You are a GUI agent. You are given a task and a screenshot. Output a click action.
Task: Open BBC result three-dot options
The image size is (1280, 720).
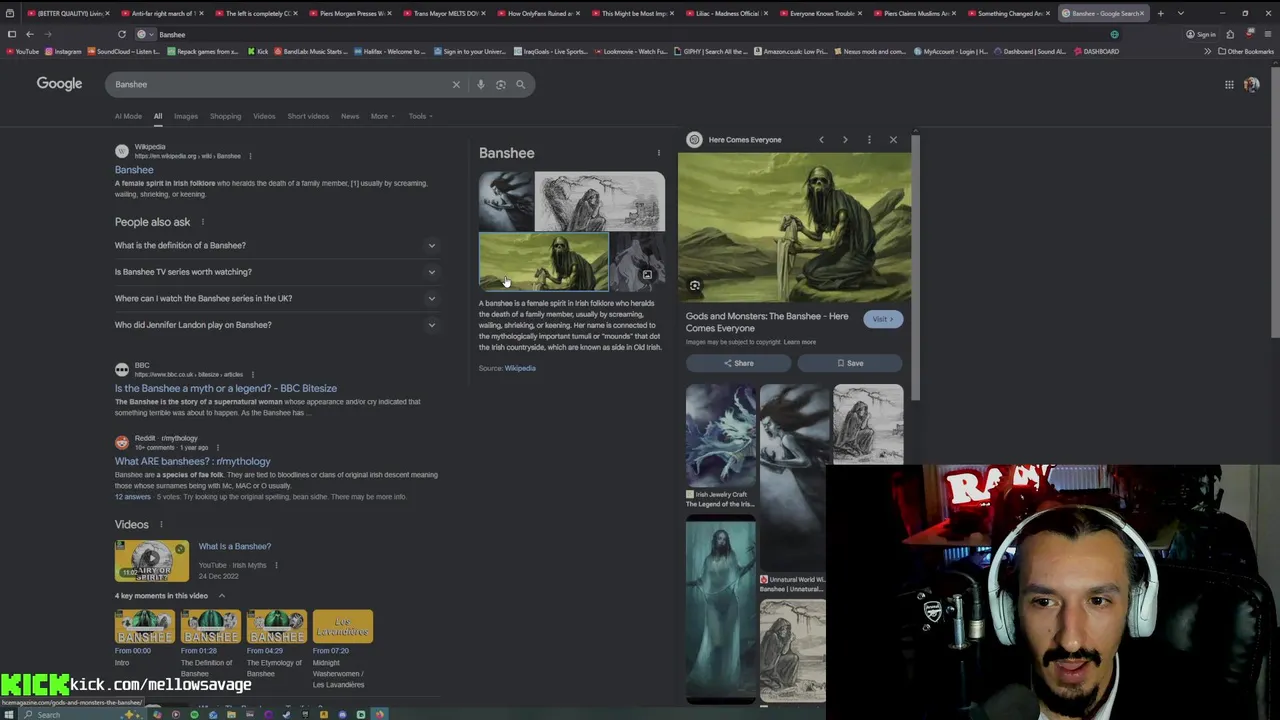pyautogui.click(x=253, y=374)
